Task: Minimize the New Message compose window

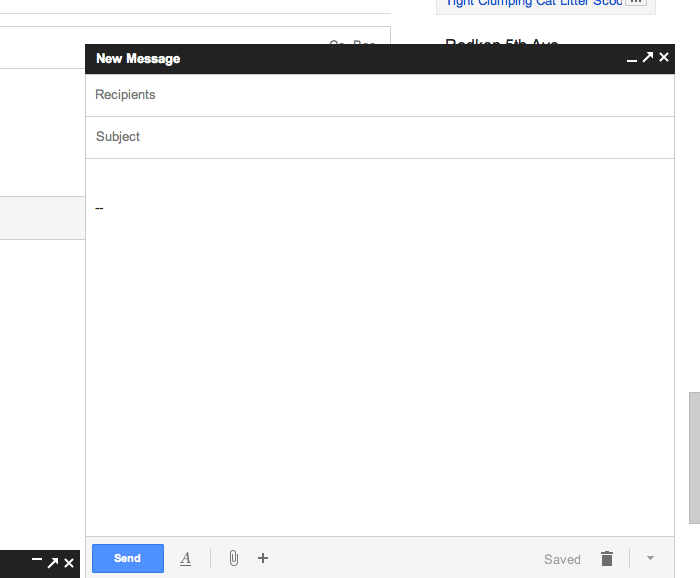Action: (x=631, y=59)
